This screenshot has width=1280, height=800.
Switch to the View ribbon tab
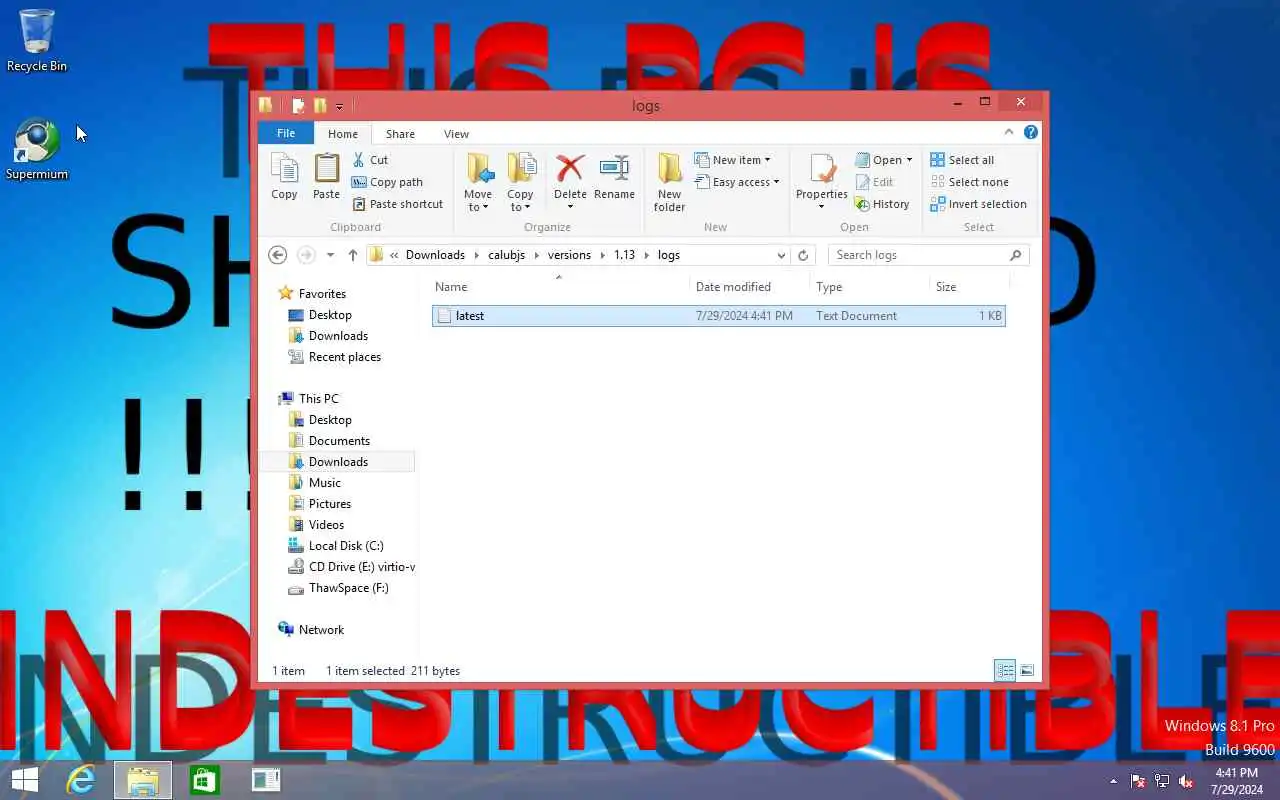pos(456,134)
